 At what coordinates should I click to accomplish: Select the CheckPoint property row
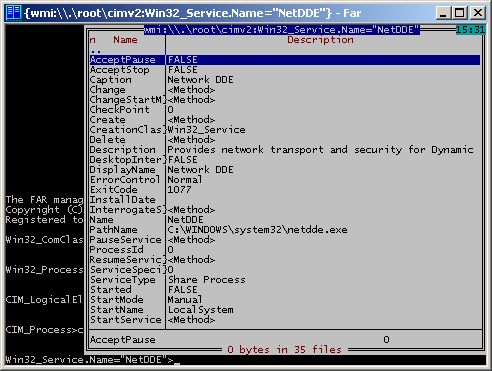point(285,110)
